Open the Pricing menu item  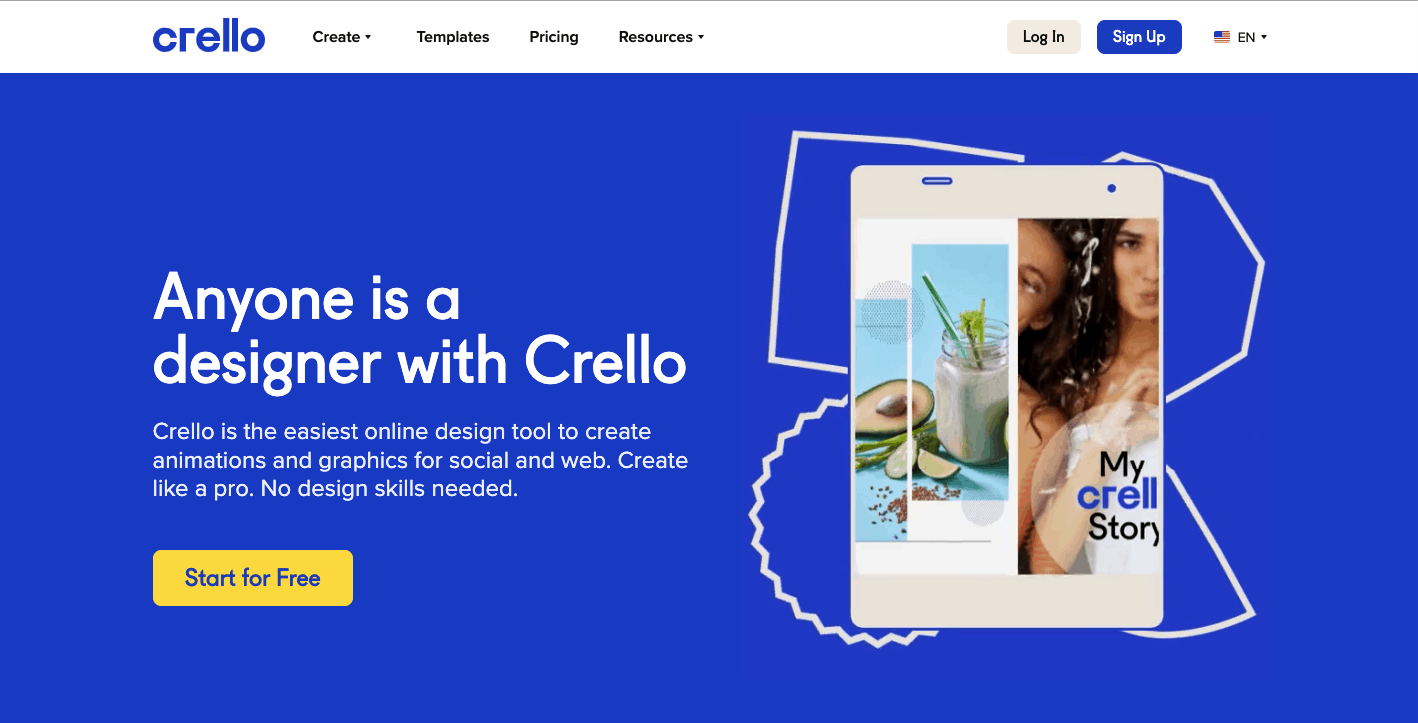[554, 37]
